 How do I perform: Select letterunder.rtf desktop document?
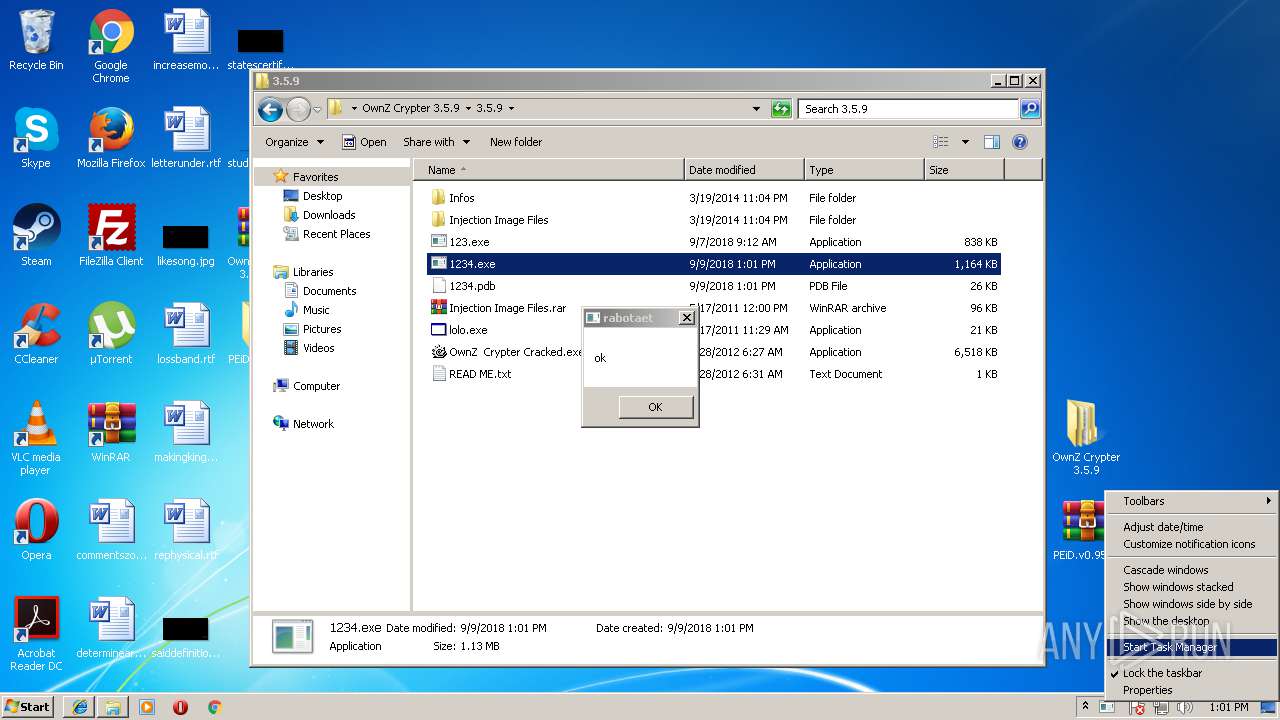186,138
